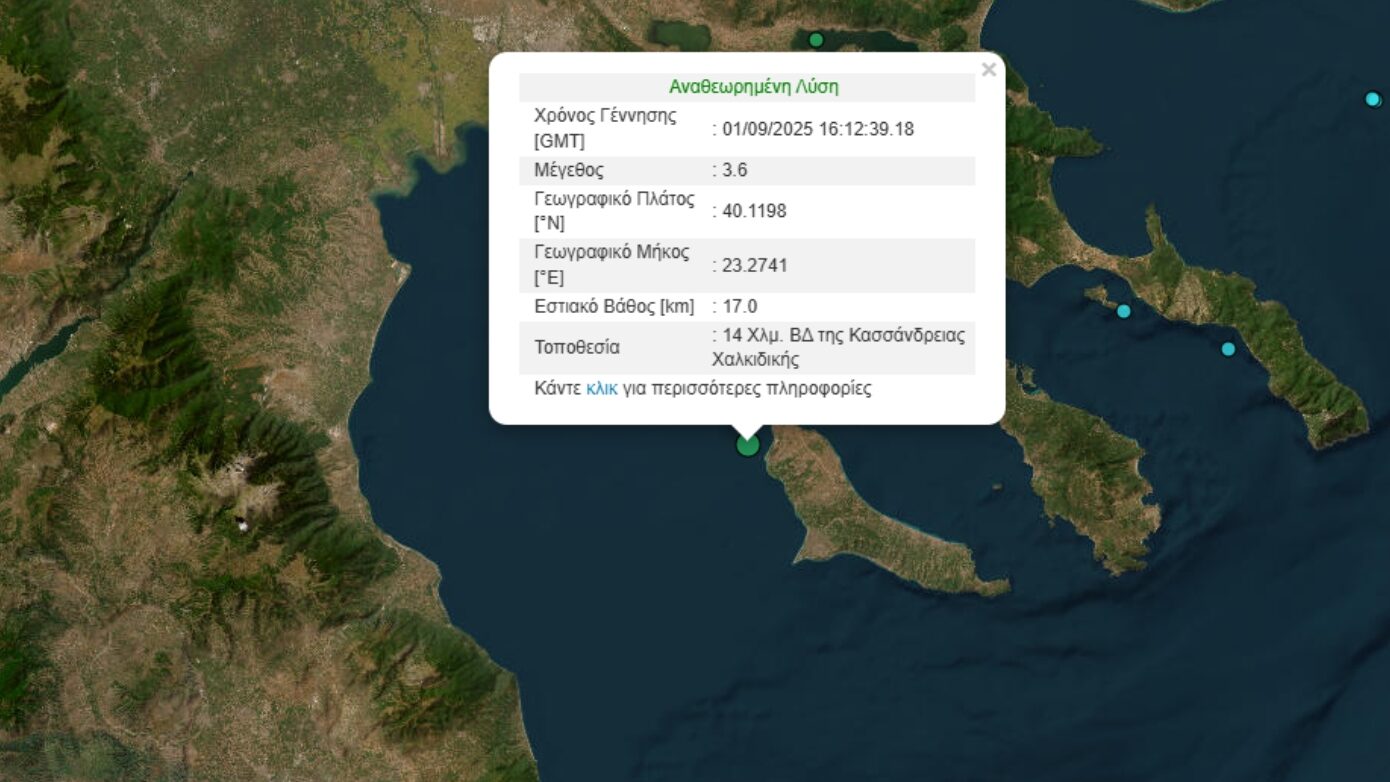Screen dimensions: 1390x782
Task: Click the latitude value 40.1198
Action: 754,211
